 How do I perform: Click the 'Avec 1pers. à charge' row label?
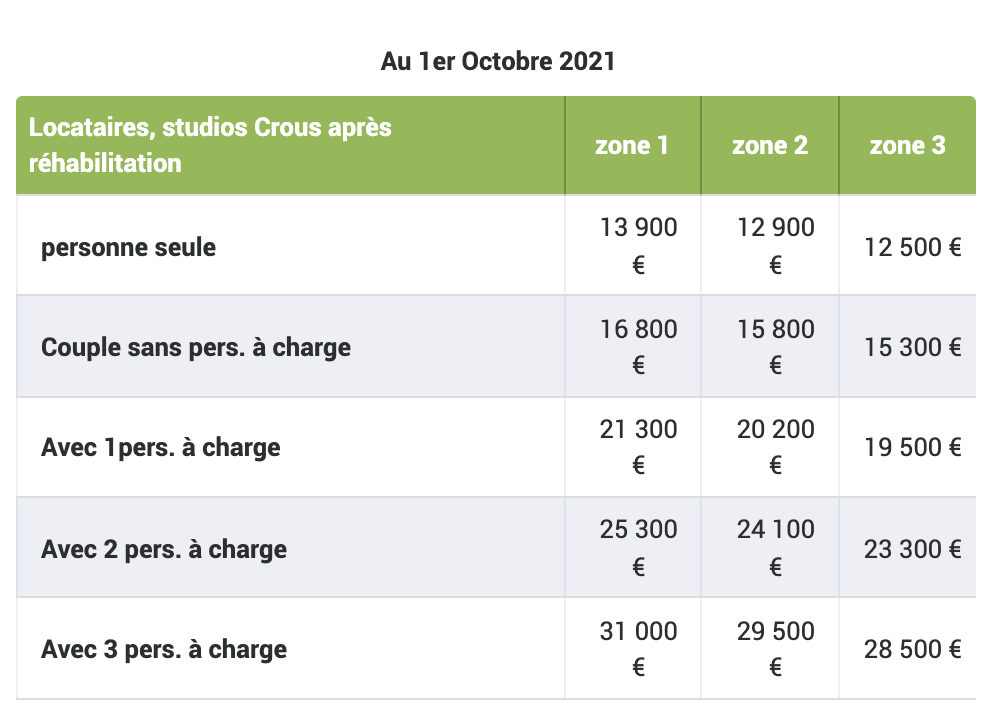pyautogui.click(x=161, y=447)
